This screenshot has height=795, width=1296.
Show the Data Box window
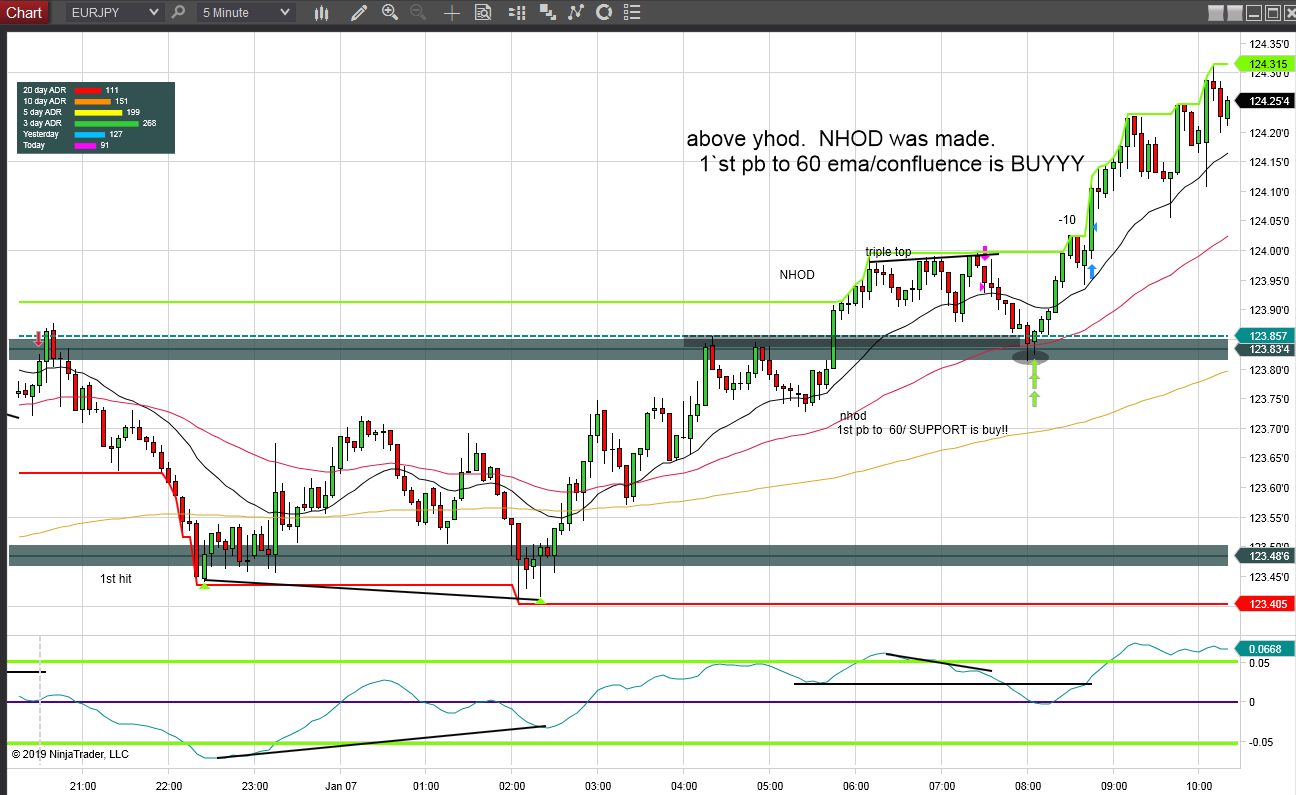483,13
